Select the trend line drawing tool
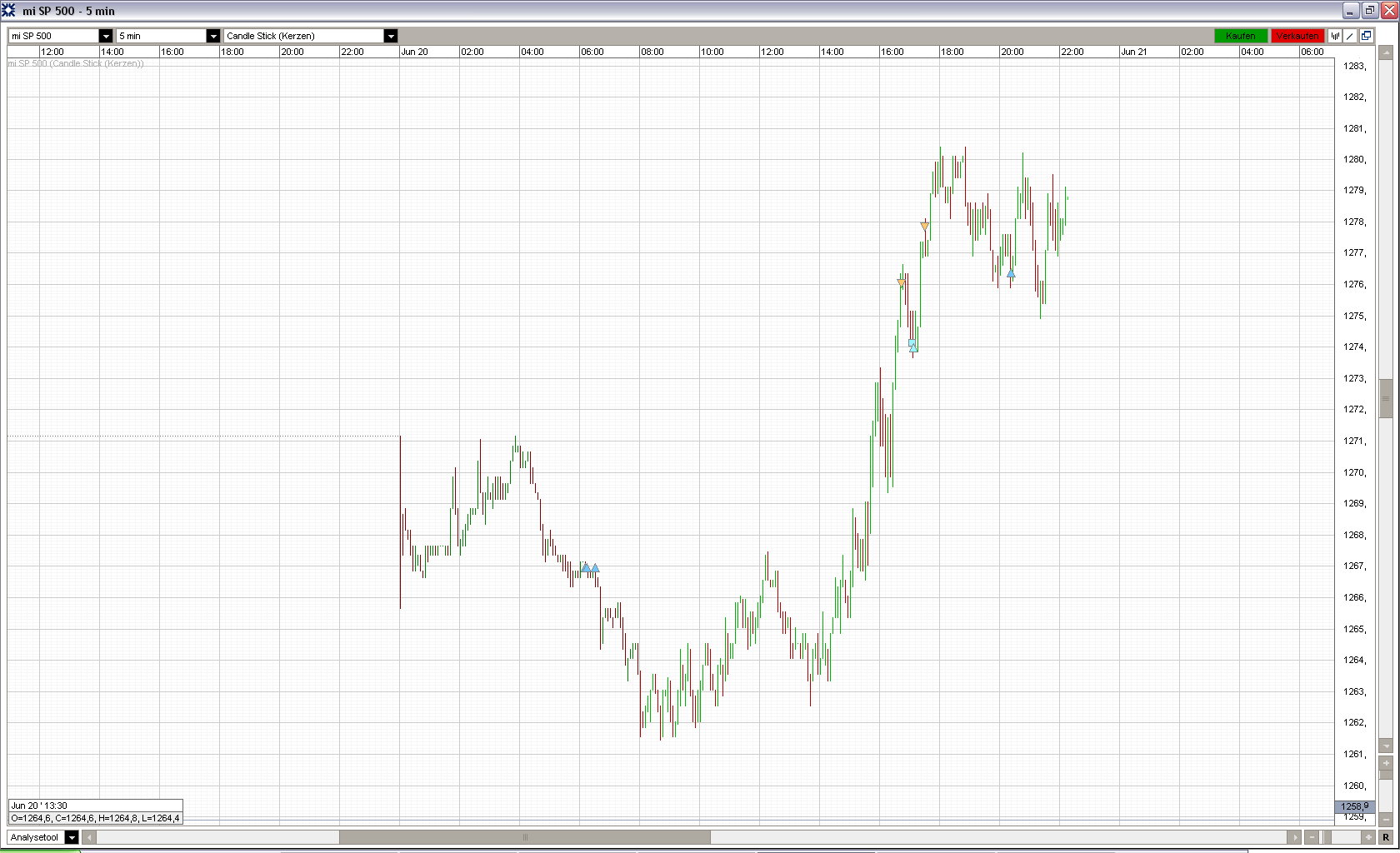Screen dimensions: 1400x853 tap(1350, 36)
